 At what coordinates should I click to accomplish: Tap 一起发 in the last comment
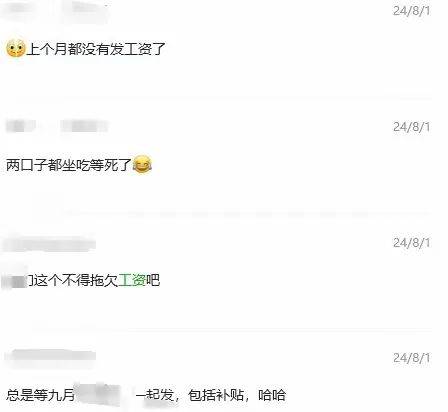pyautogui.click(x=154, y=395)
